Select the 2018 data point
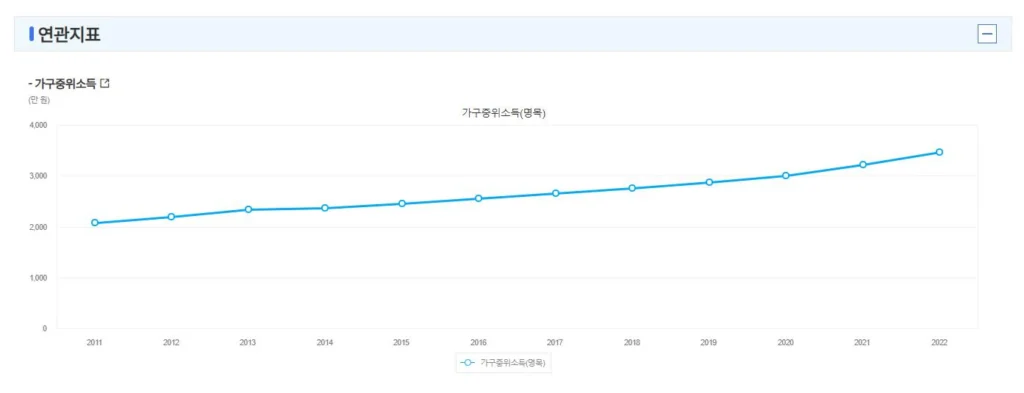1024x393 pixels. 632,188
